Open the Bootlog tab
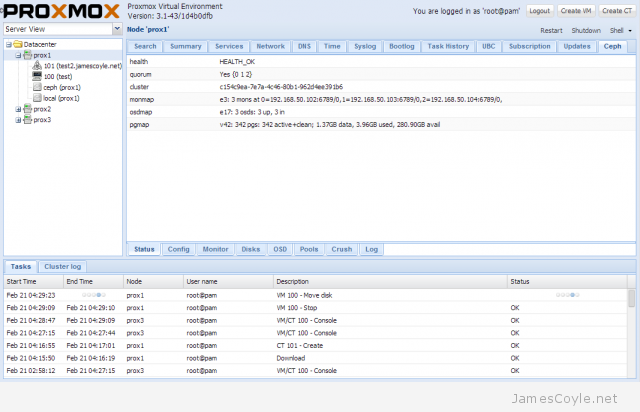 point(402,47)
